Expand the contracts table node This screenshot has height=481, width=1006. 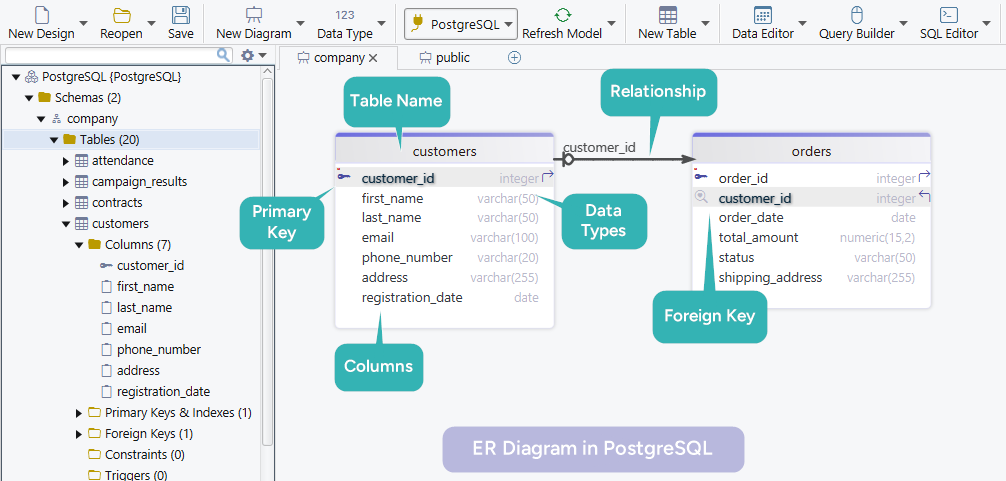click(66, 203)
